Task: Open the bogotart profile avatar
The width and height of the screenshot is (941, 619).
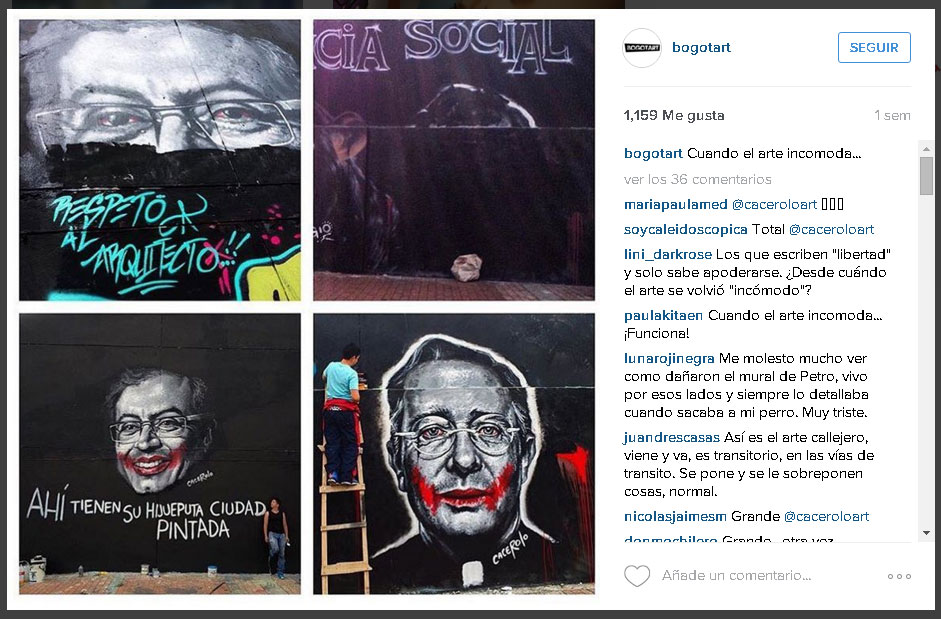Action: point(642,47)
